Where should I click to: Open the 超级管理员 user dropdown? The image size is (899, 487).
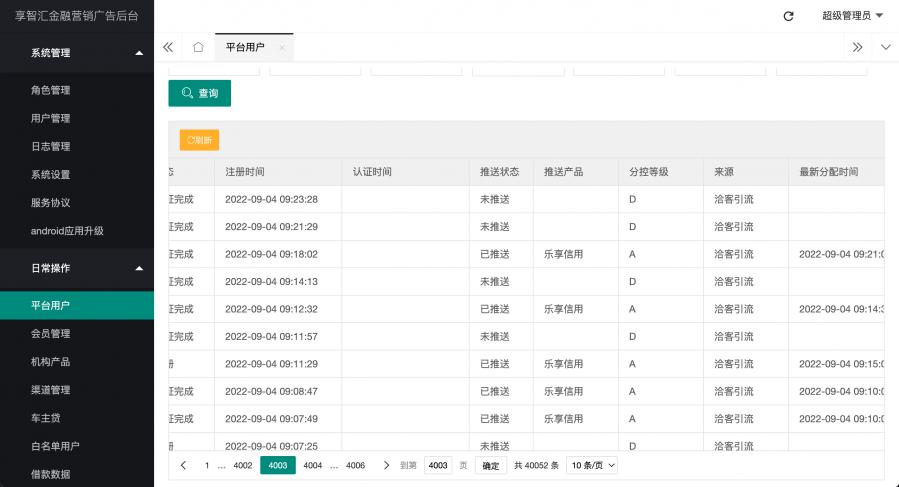coord(852,16)
